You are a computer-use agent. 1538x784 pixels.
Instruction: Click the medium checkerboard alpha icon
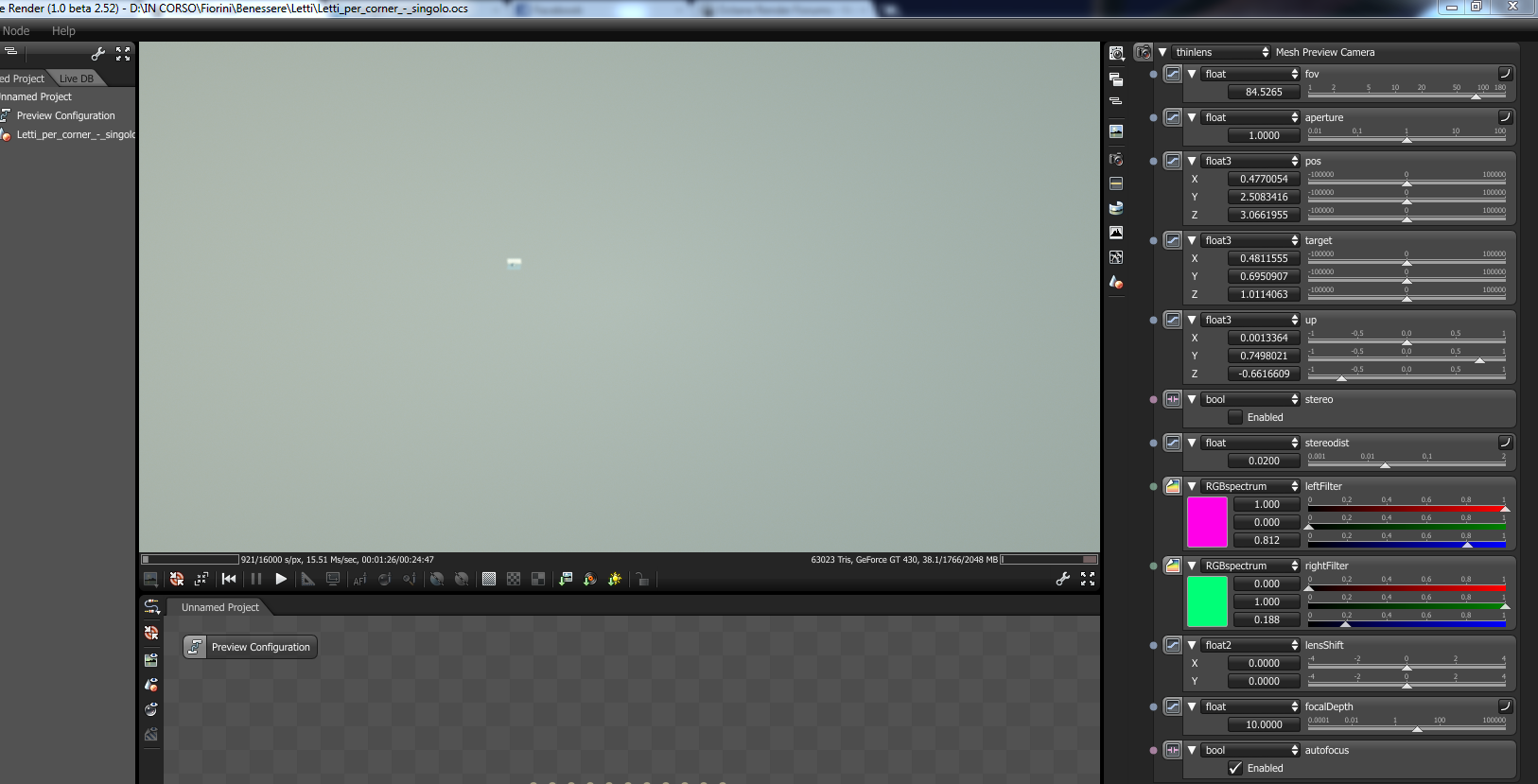[514, 579]
